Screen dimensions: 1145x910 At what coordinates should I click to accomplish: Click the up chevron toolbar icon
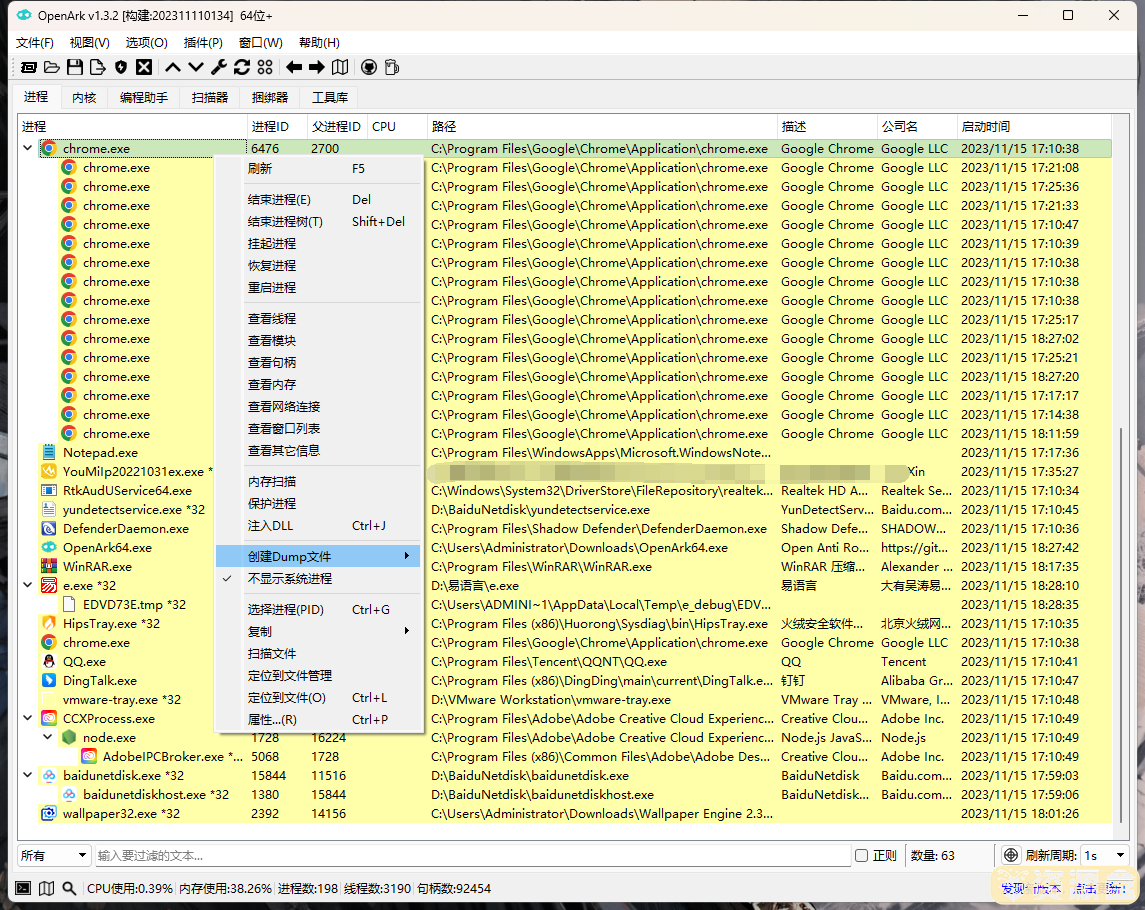172,67
